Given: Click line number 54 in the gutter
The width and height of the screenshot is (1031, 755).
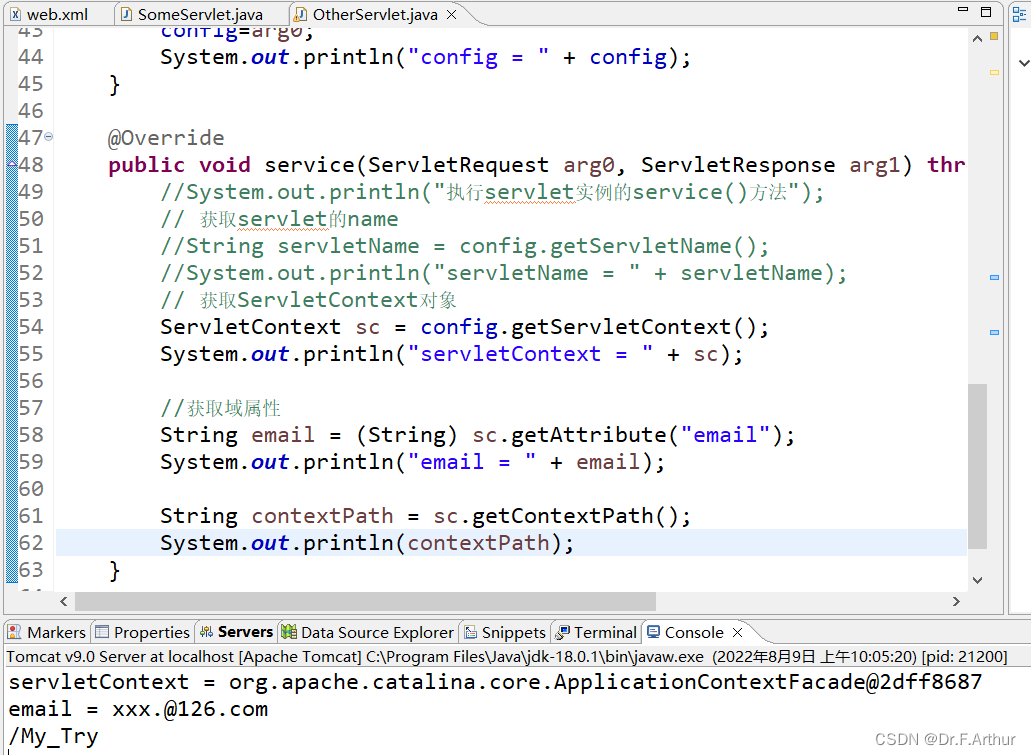Looking at the screenshot, I should (x=31, y=327).
